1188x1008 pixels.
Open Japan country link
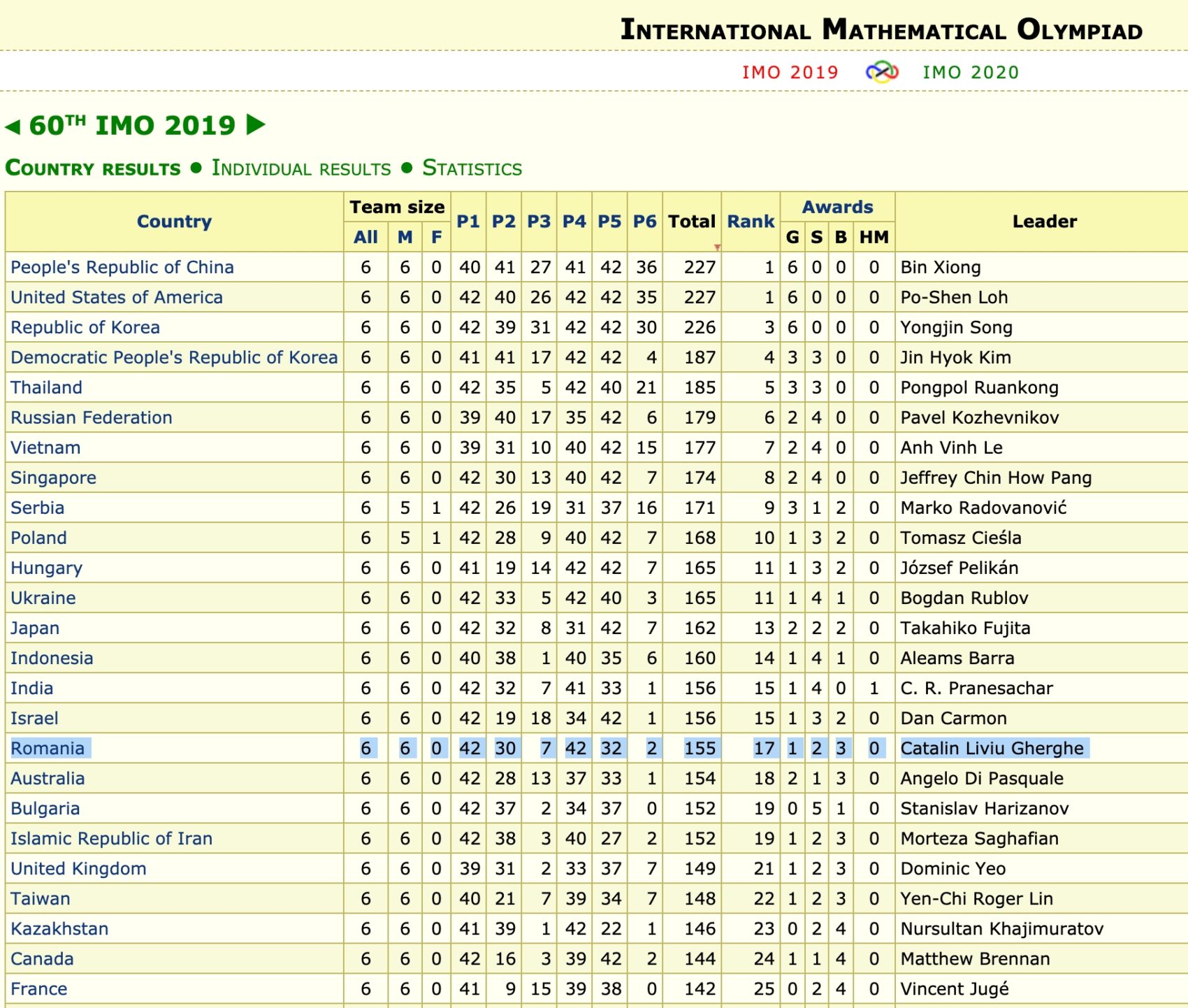pyautogui.click(x=35, y=628)
